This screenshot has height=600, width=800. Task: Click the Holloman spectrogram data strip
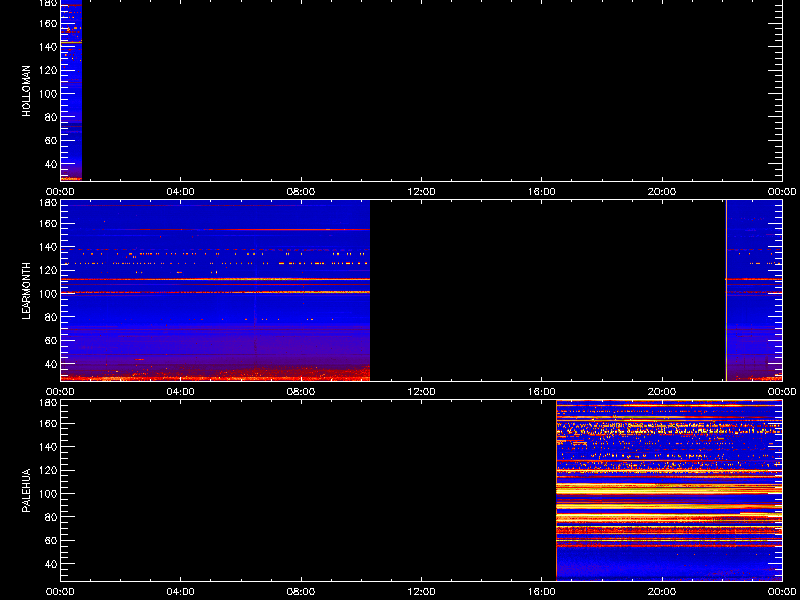click(x=71, y=90)
